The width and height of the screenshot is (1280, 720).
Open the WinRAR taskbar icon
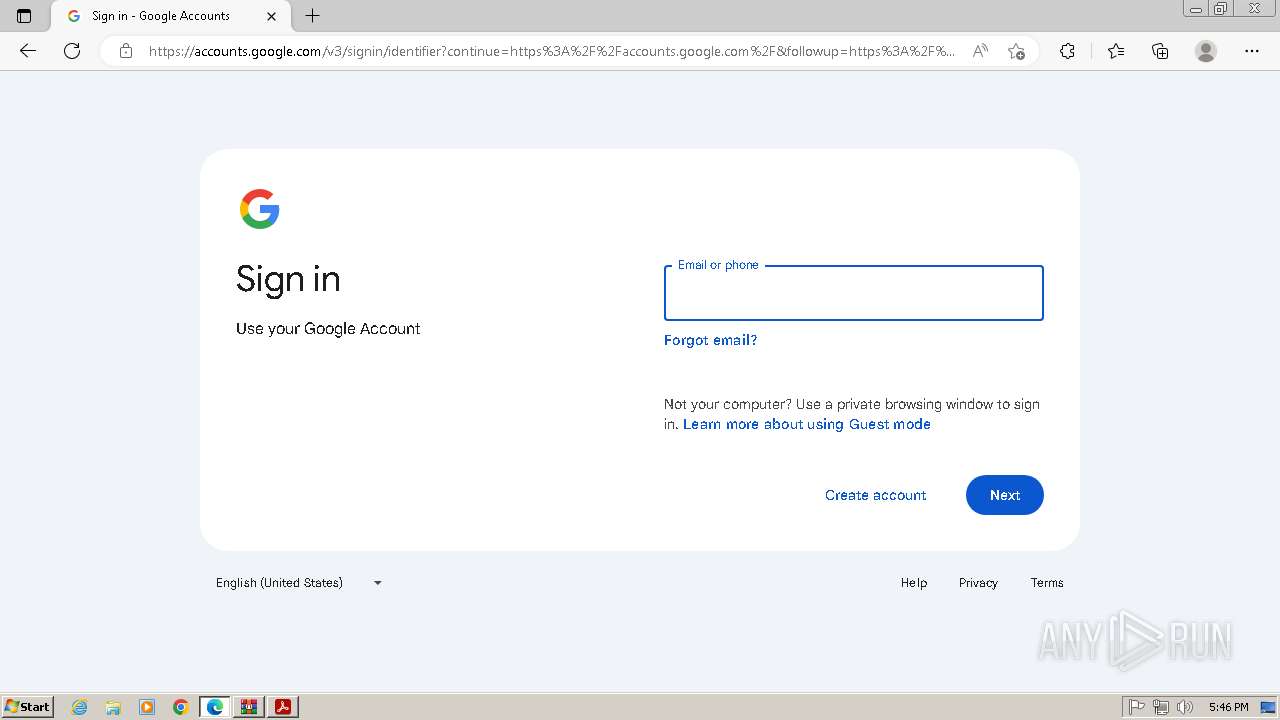pyautogui.click(x=249, y=707)
